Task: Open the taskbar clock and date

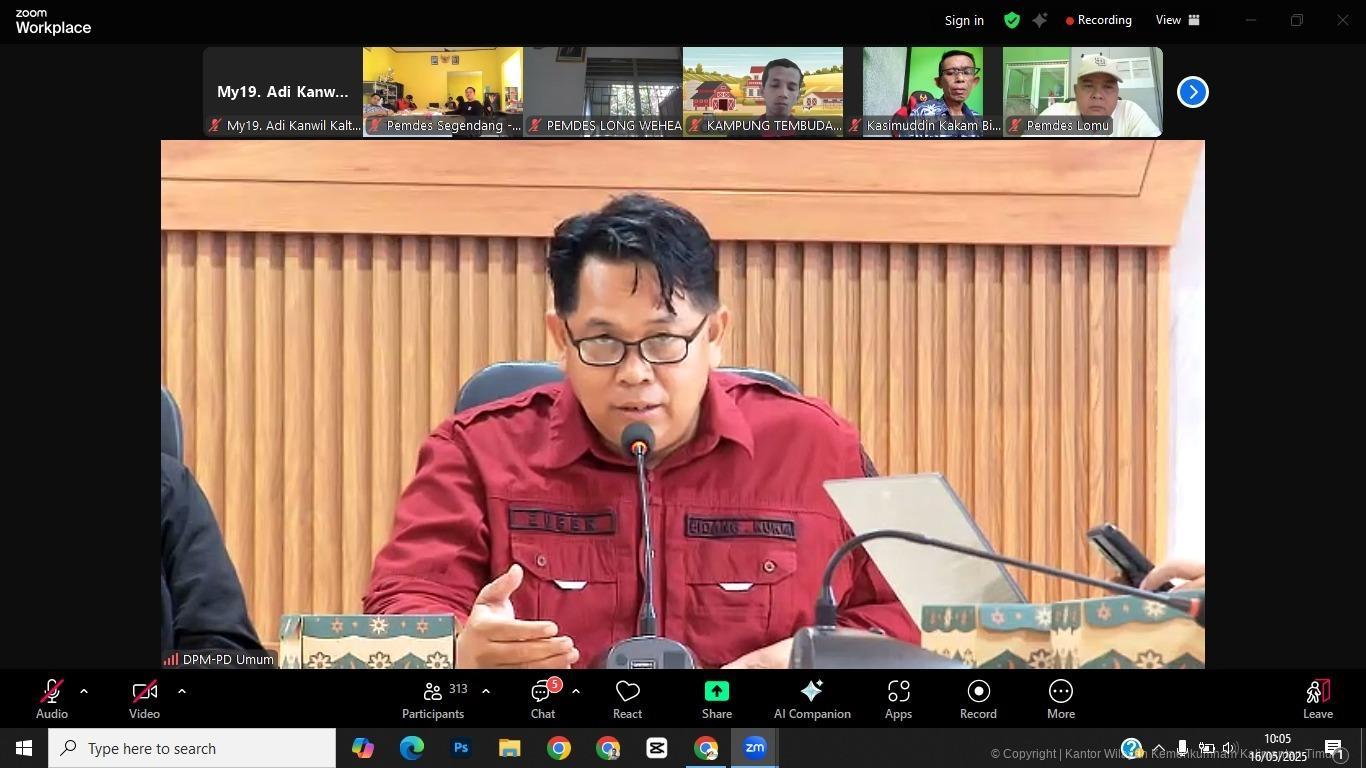Action: [1278, 748]
